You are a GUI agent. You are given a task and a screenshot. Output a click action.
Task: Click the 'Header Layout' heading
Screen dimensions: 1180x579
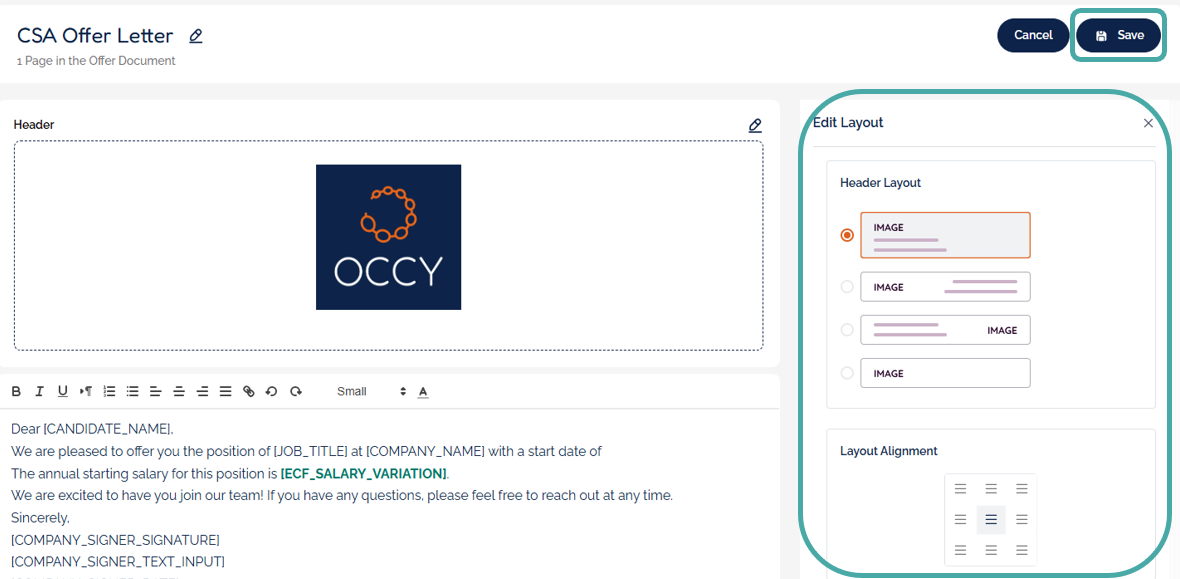coord(880,183)
